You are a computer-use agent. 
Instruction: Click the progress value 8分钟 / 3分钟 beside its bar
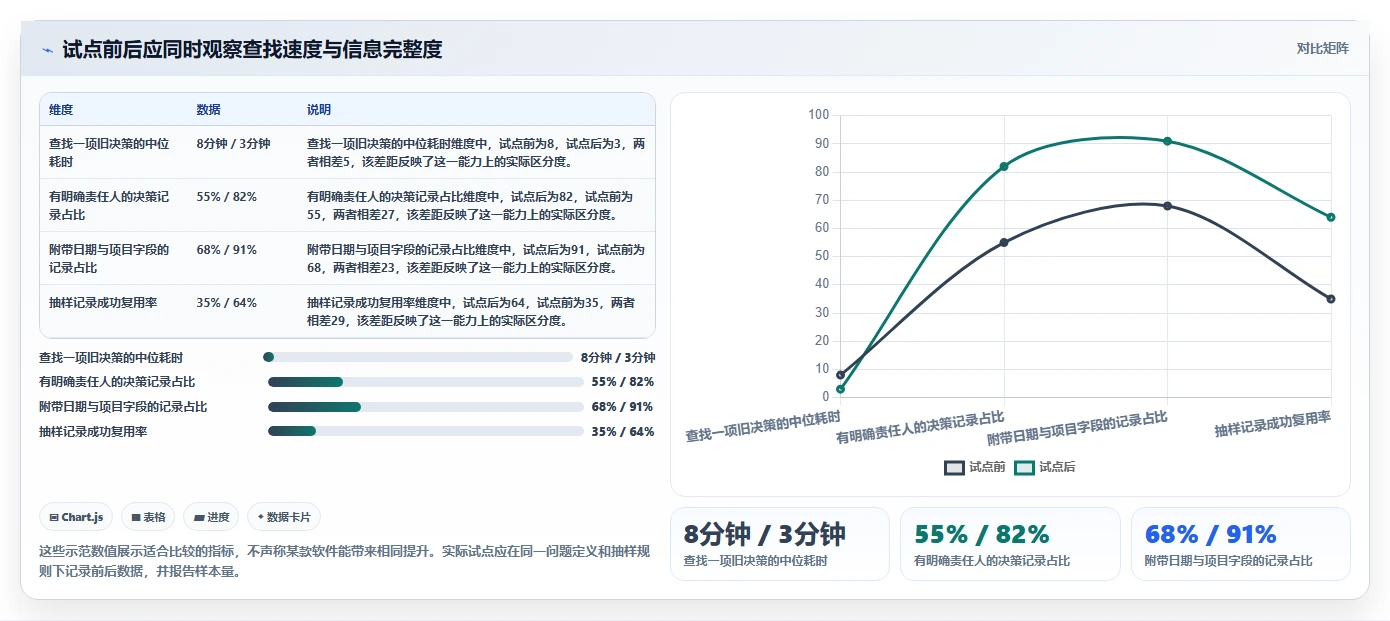click(x=618, y=357)
